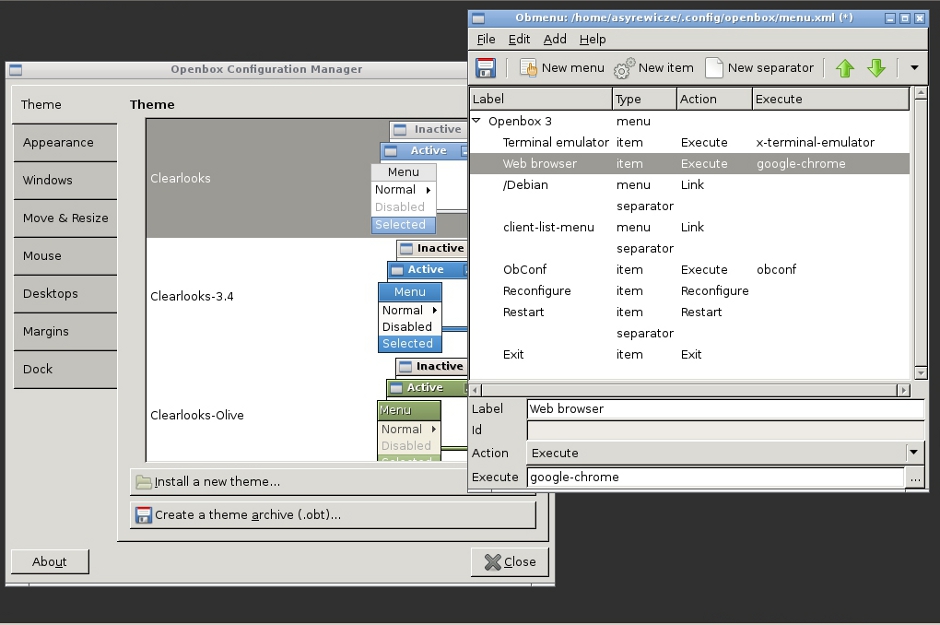
Task: Open the Windows tab
Action: pyautogui.click(x=65, y=180)
